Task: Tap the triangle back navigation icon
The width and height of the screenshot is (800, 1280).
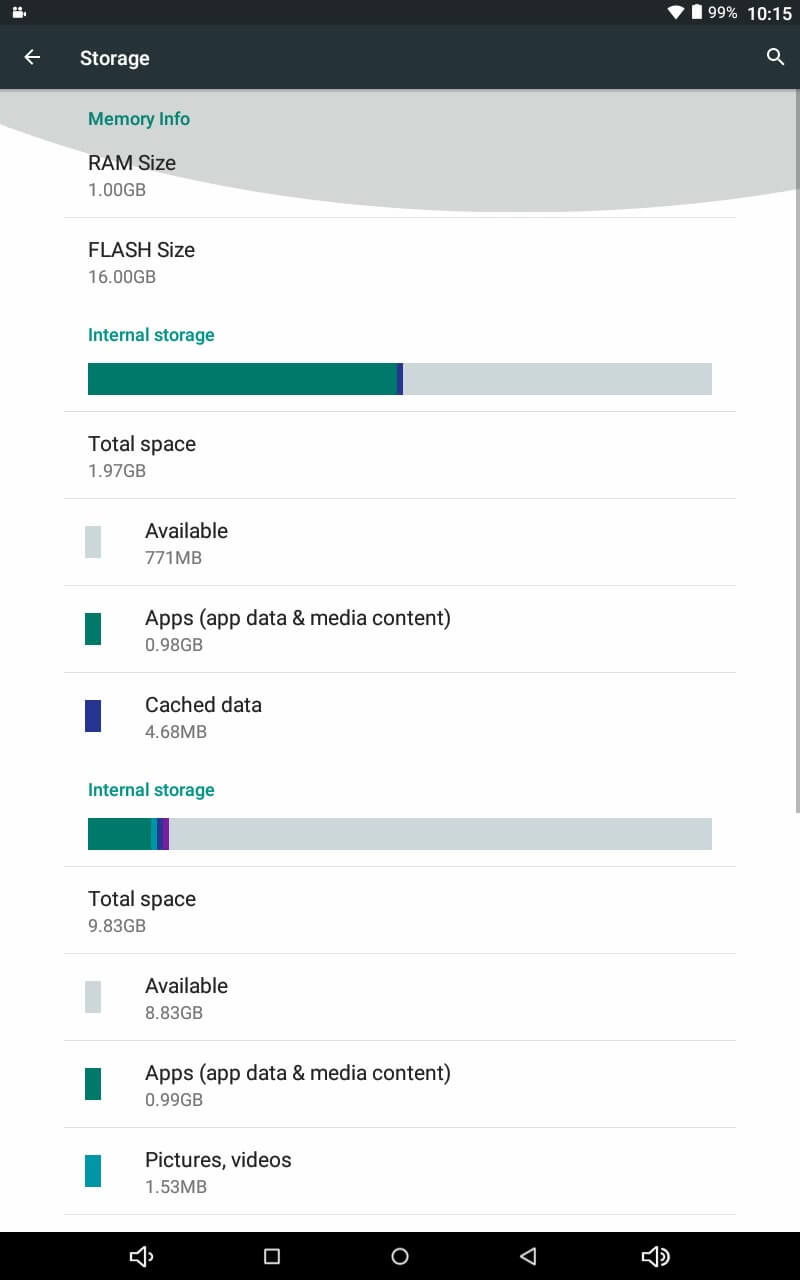Action: [528, 1256]
